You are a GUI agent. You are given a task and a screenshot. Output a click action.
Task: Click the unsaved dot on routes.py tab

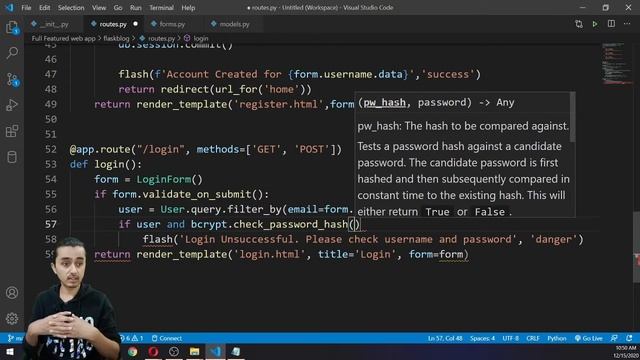[x=135, y=24]
